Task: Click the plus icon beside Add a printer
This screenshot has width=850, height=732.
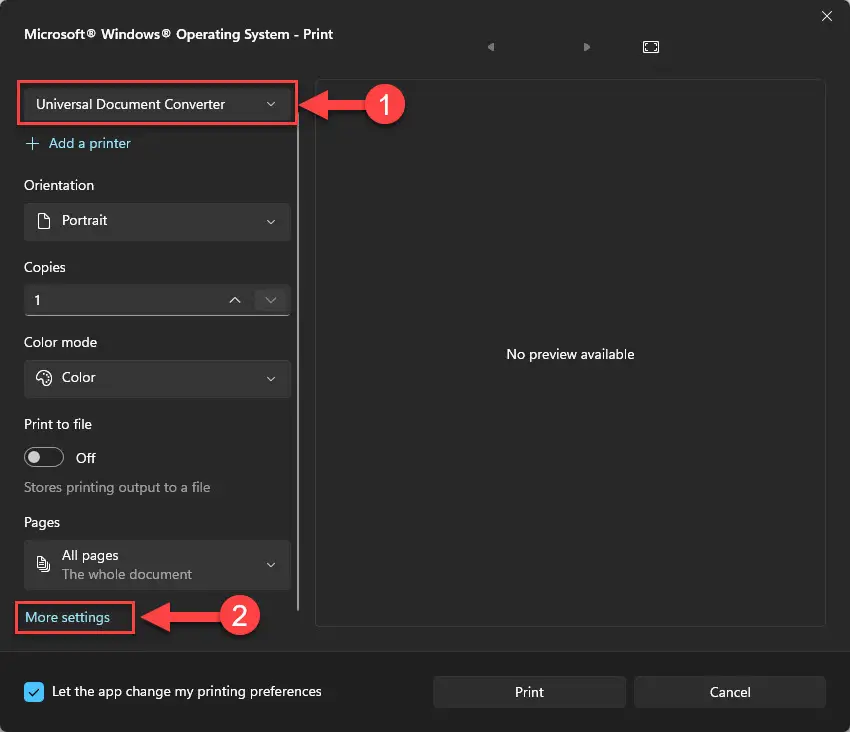Action: (x=33, y=144)
